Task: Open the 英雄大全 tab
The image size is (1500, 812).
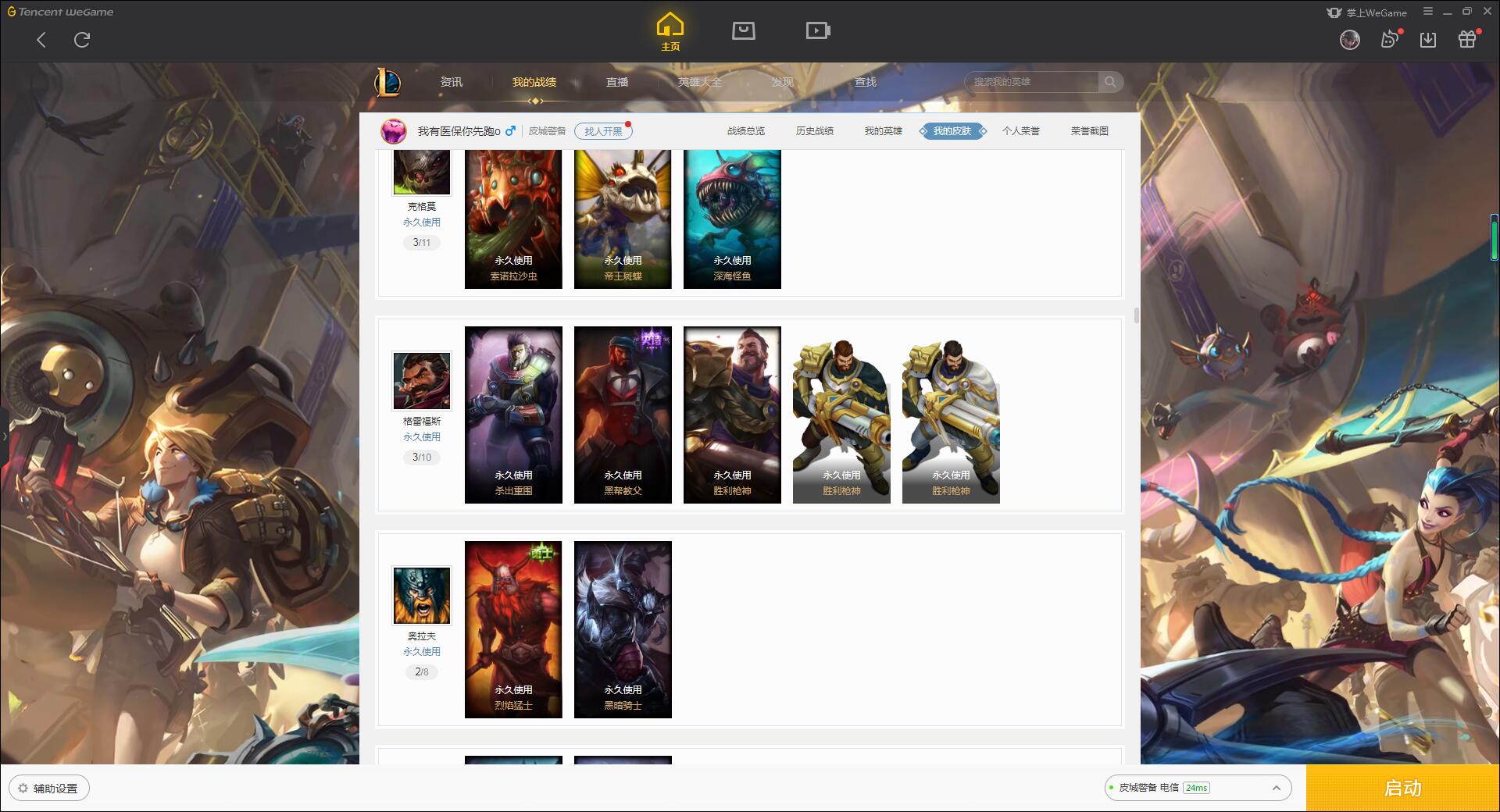Action: pyautogui.click(x=700, y=82)
